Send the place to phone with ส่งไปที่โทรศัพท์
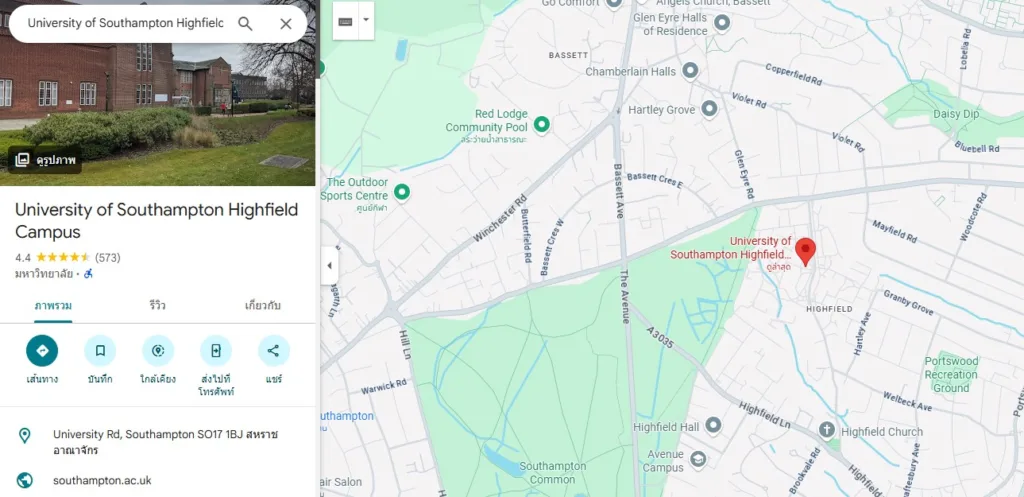 (x=216, y=351)
